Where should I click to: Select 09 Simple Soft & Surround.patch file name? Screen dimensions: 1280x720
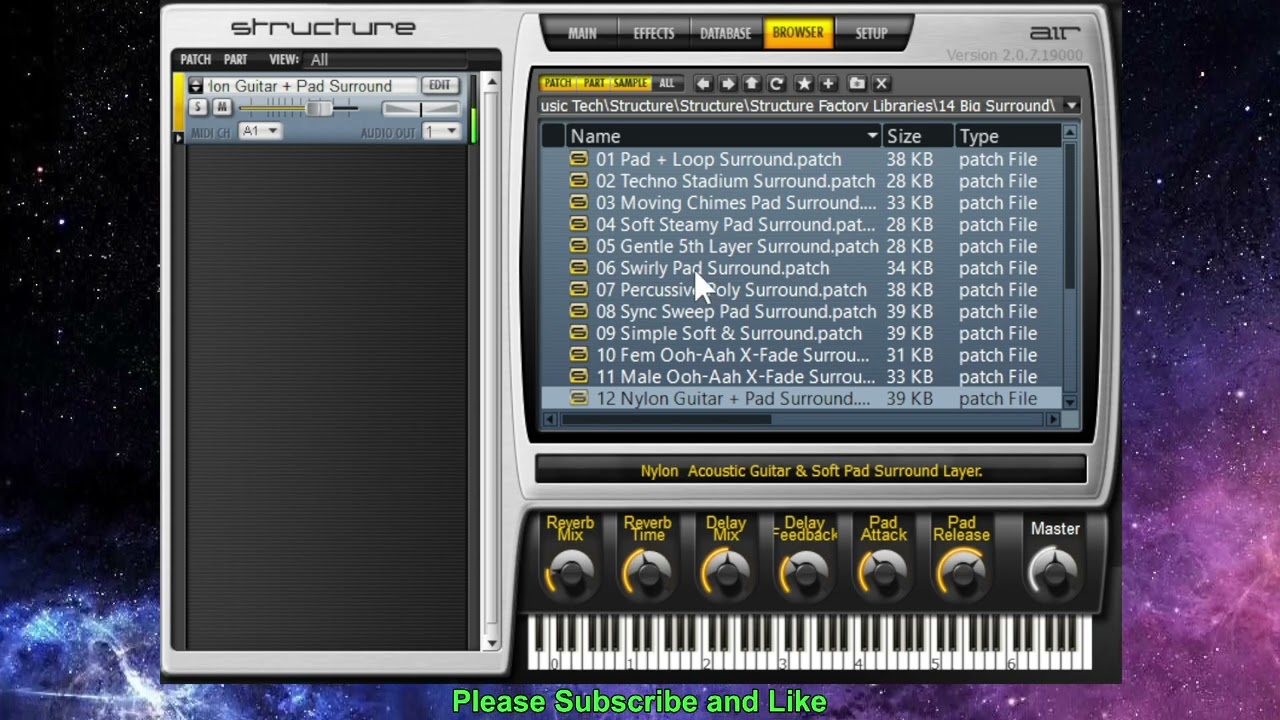click(729, 333)
